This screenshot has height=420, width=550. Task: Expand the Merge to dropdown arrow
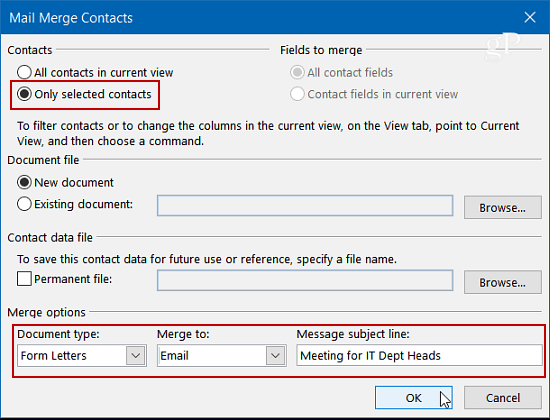point(275,356)
